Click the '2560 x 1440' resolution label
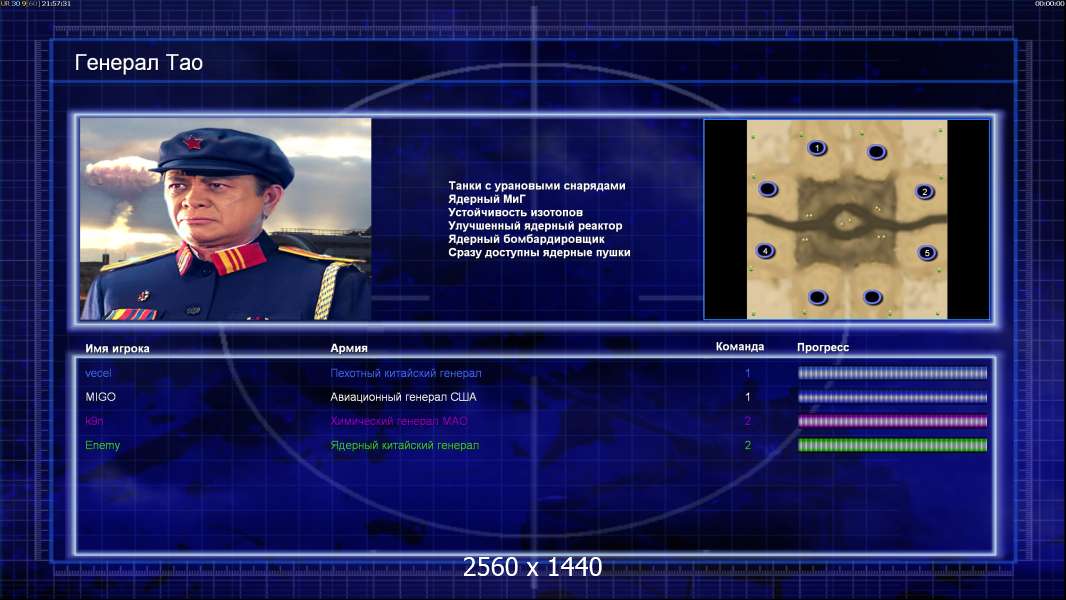This screenshot has height=600, width=1066. [x=532, y=567]
